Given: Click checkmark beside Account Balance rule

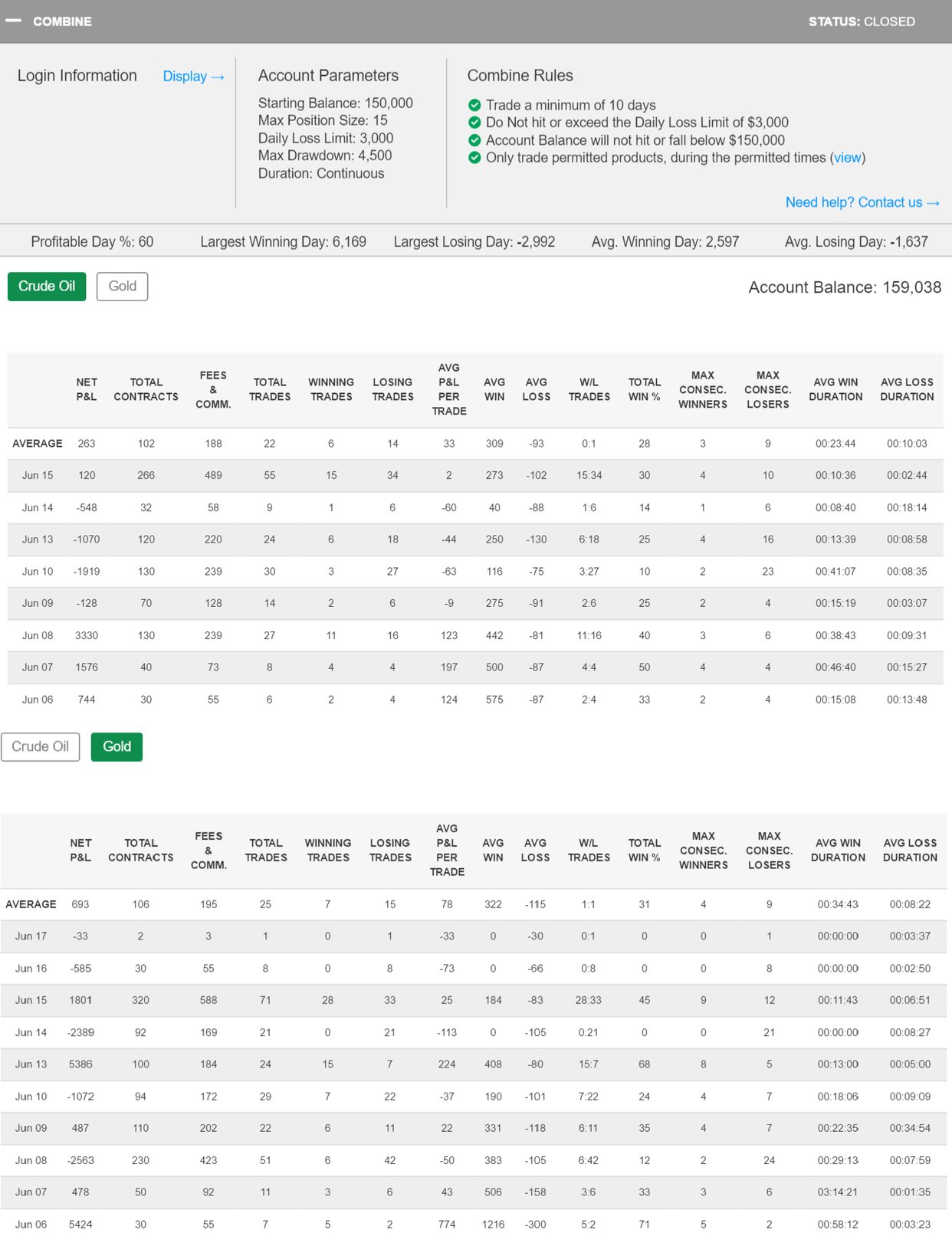Looking at the screenshot, I should [474, 140].
